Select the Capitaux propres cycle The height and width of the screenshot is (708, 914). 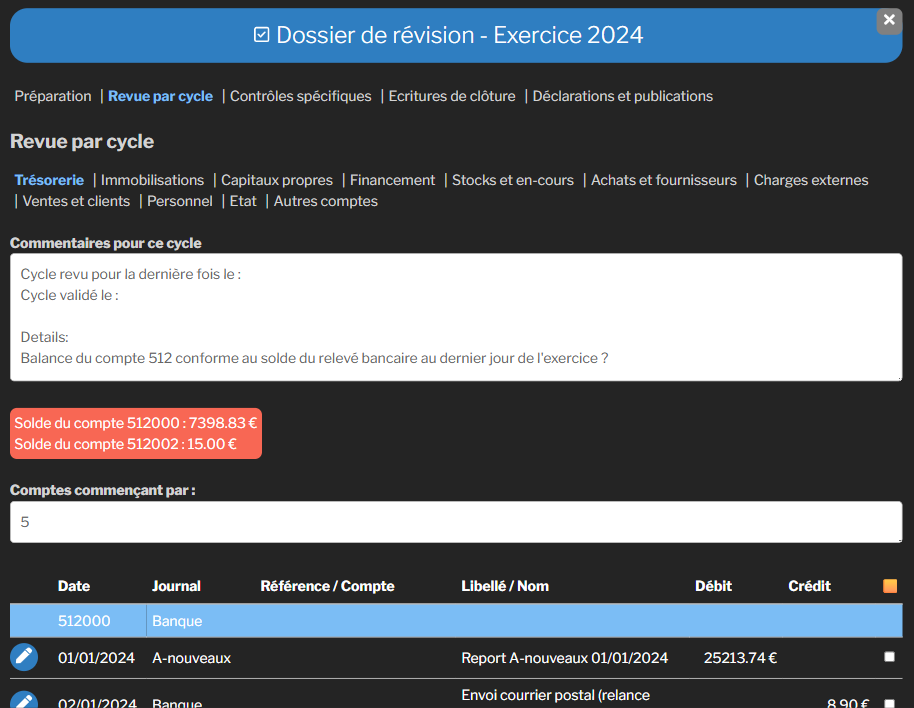277,180
